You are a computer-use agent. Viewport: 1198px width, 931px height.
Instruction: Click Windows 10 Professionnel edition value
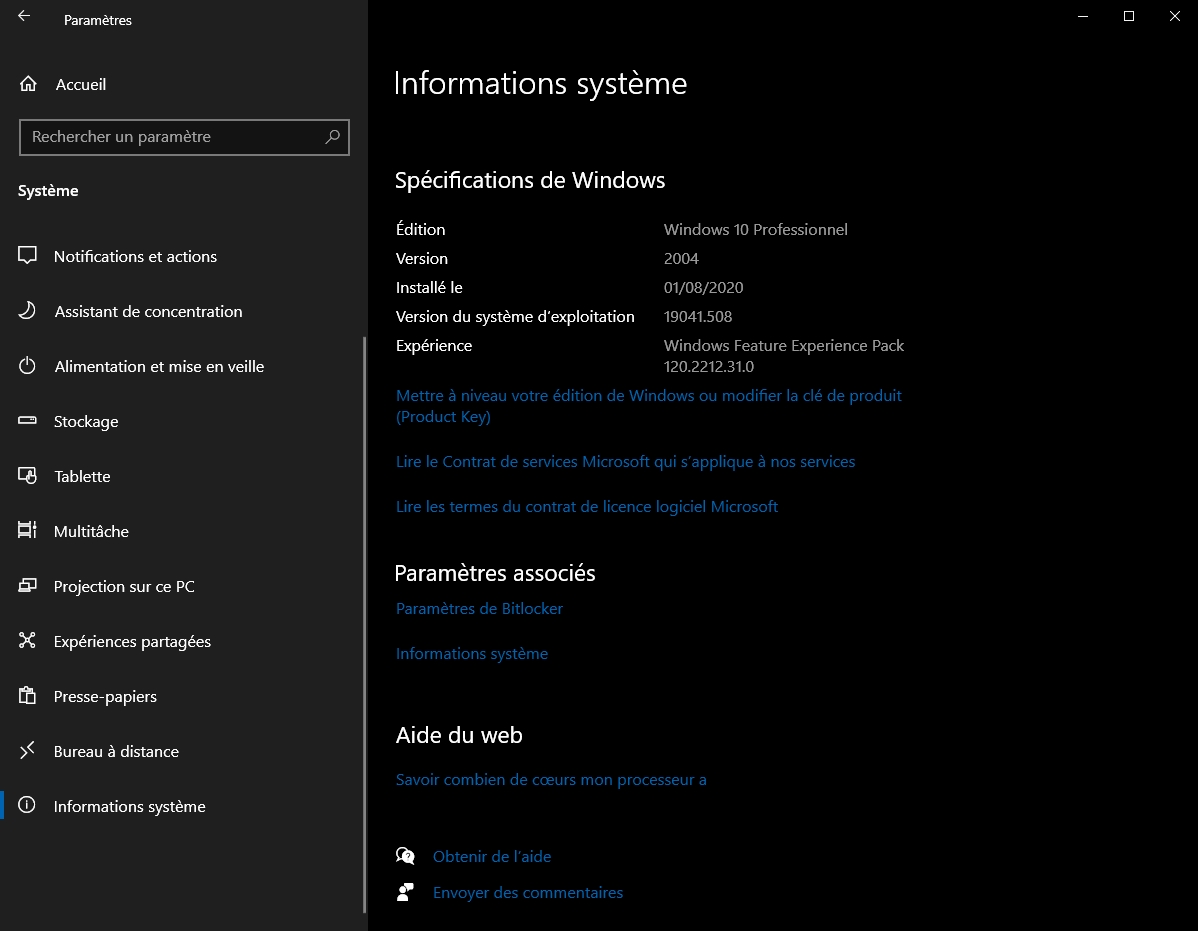[x=755, y=230]
